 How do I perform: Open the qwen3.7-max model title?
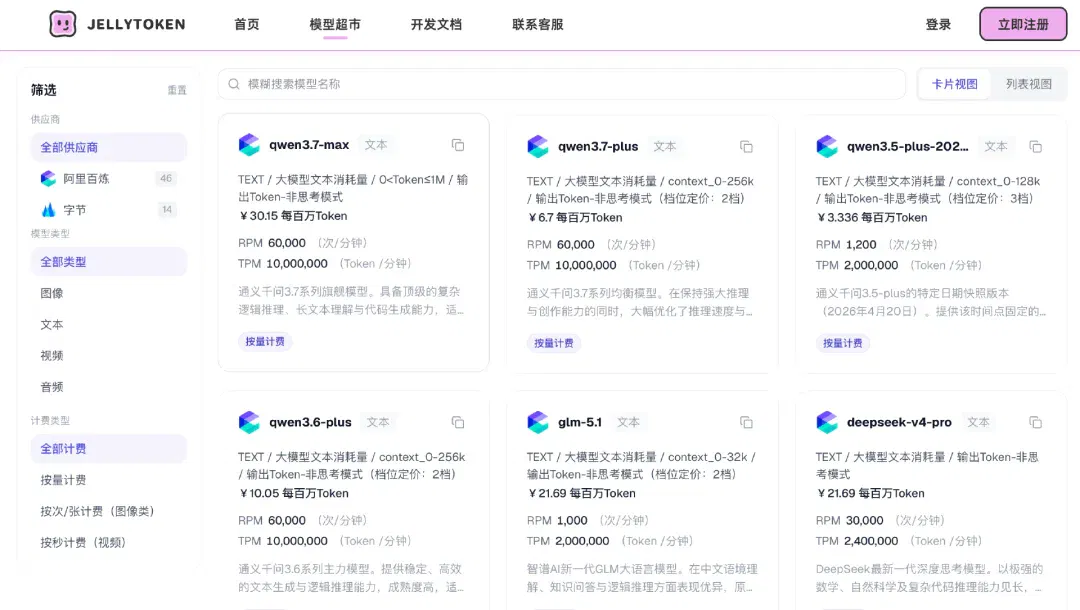pyautogui.click(x=309, y=145)
